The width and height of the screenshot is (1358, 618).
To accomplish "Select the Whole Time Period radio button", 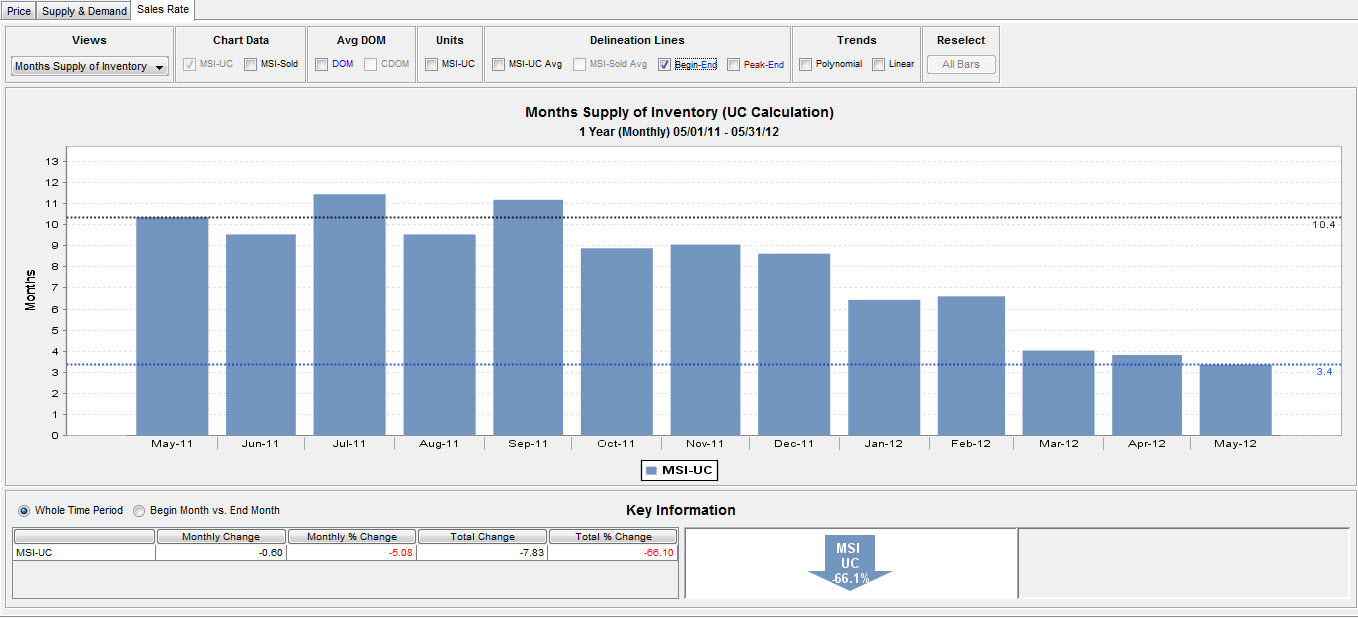I will click(x=24, y=510).
